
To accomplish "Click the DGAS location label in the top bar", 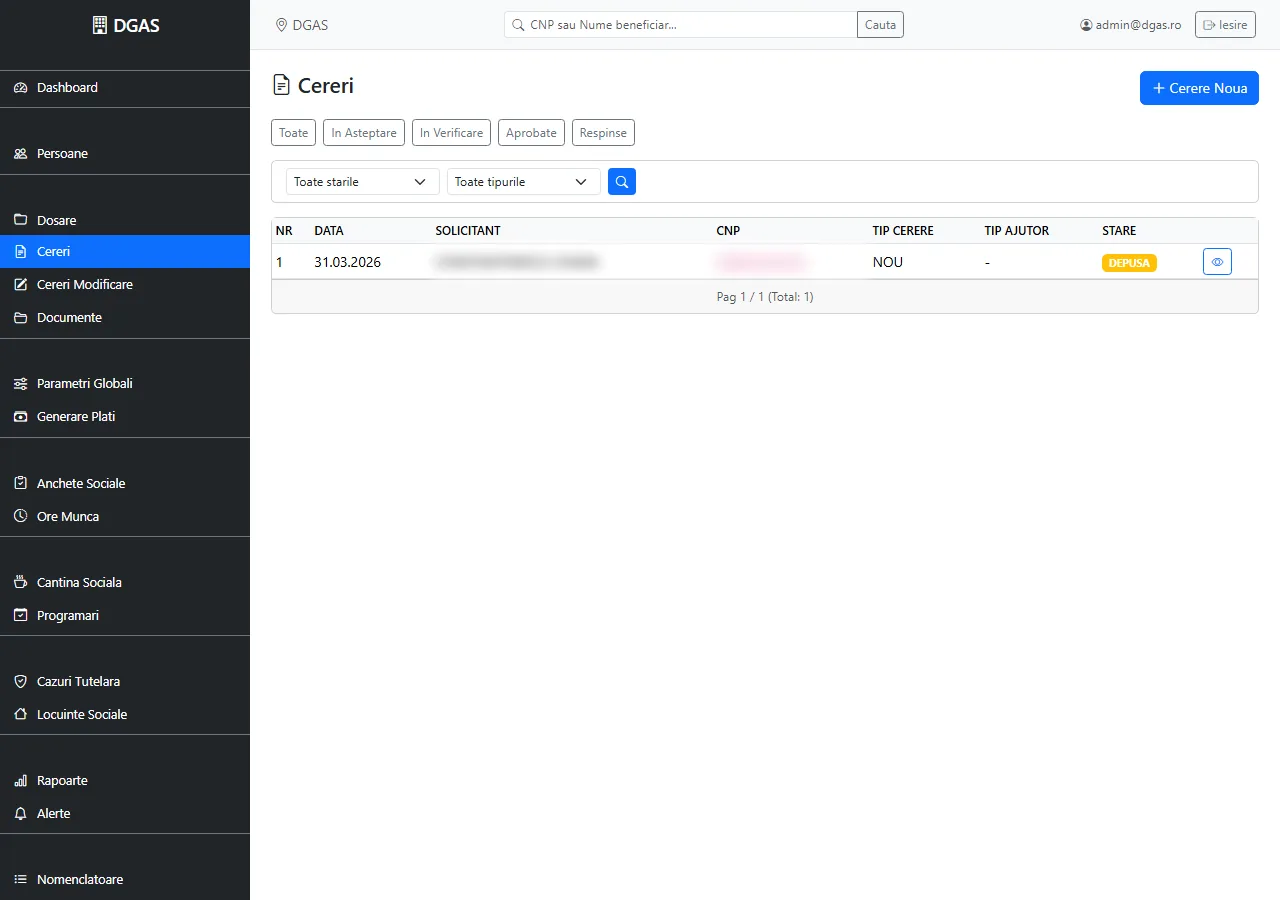I will [x=302, y=25].
